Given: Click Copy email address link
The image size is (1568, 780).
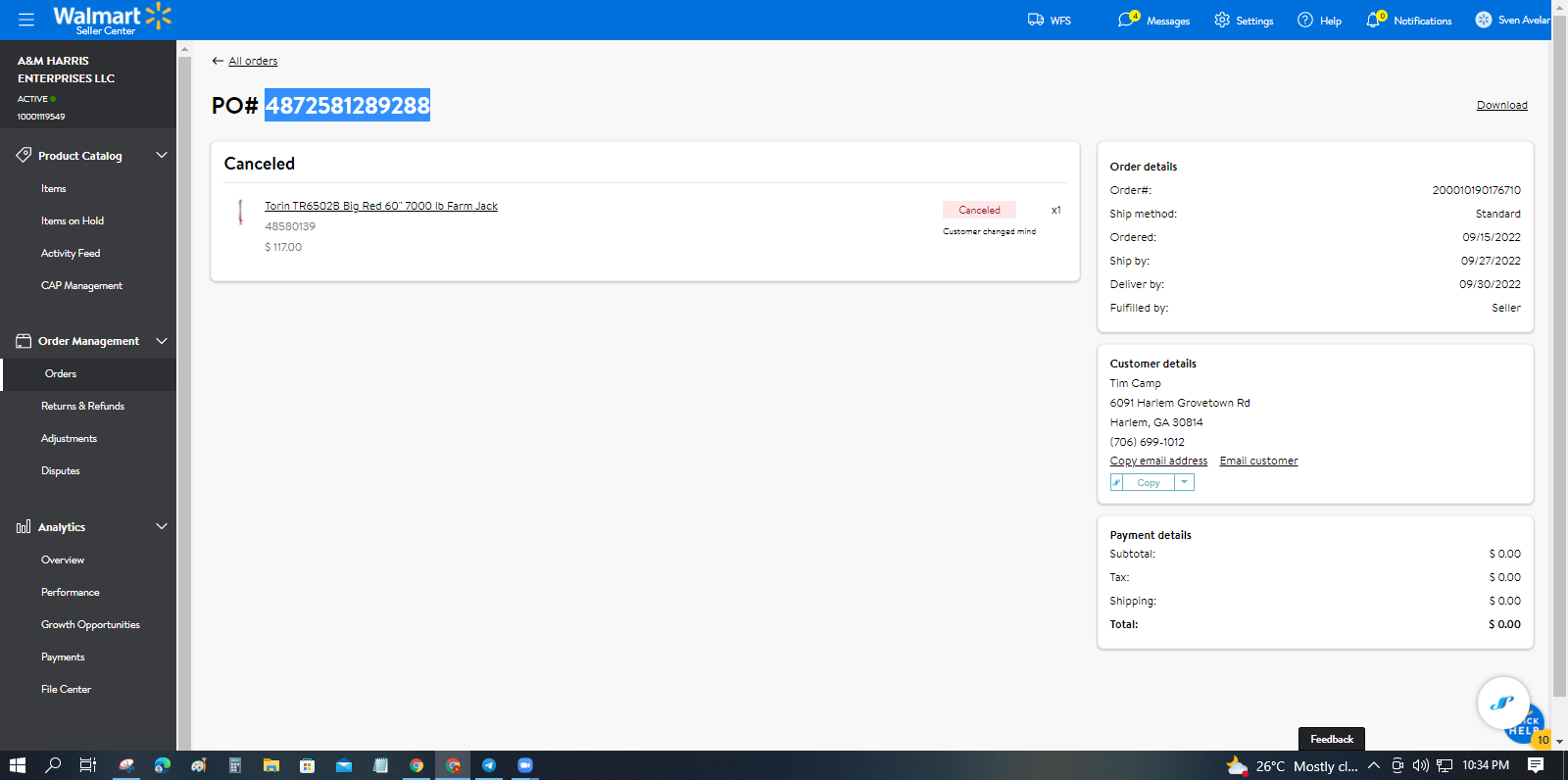Looking at the screenshot, I should 1158,461.
